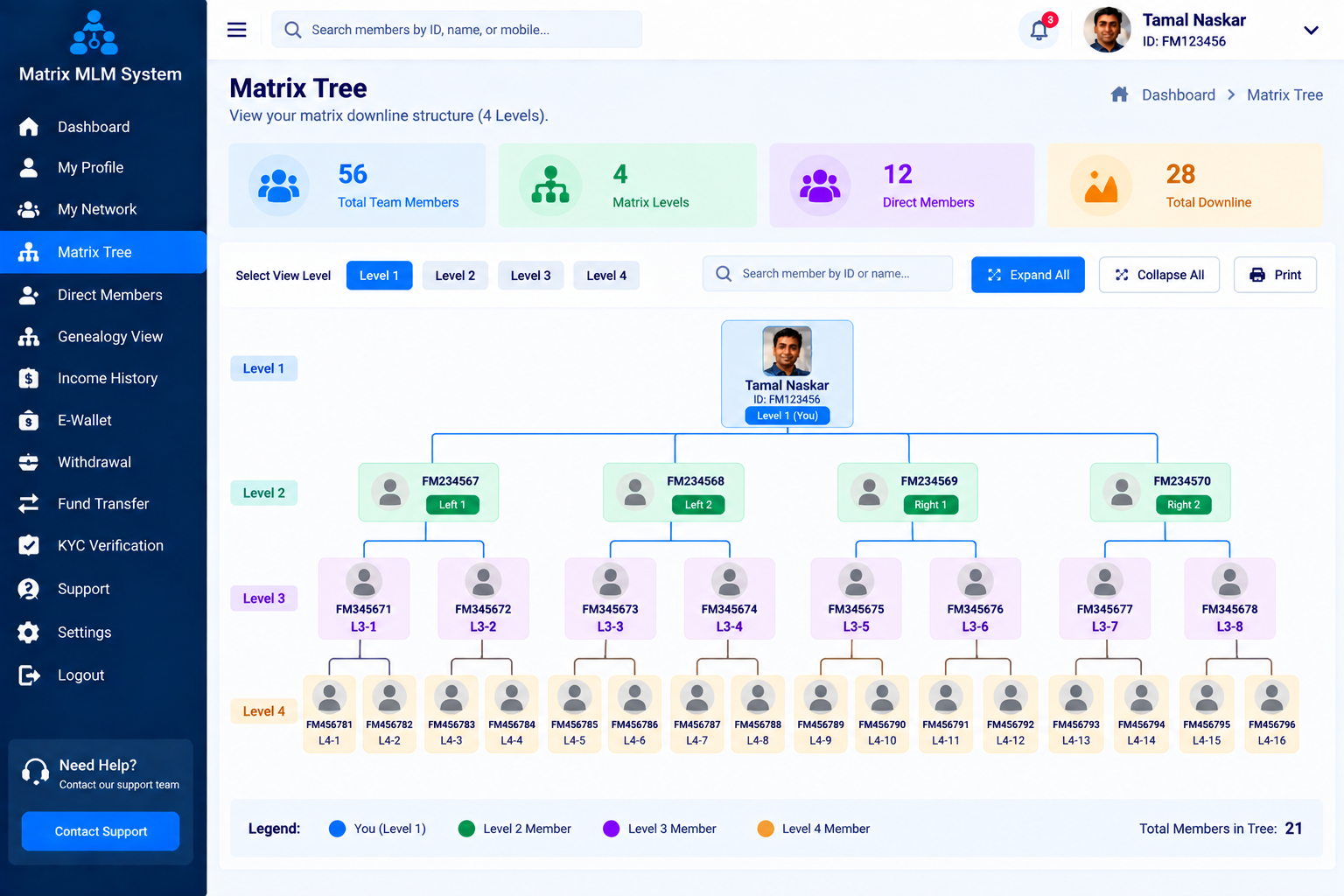Viewport: 1344px width, 896px height.
Task: Click the My Network group icon
Action: [29, 209]
